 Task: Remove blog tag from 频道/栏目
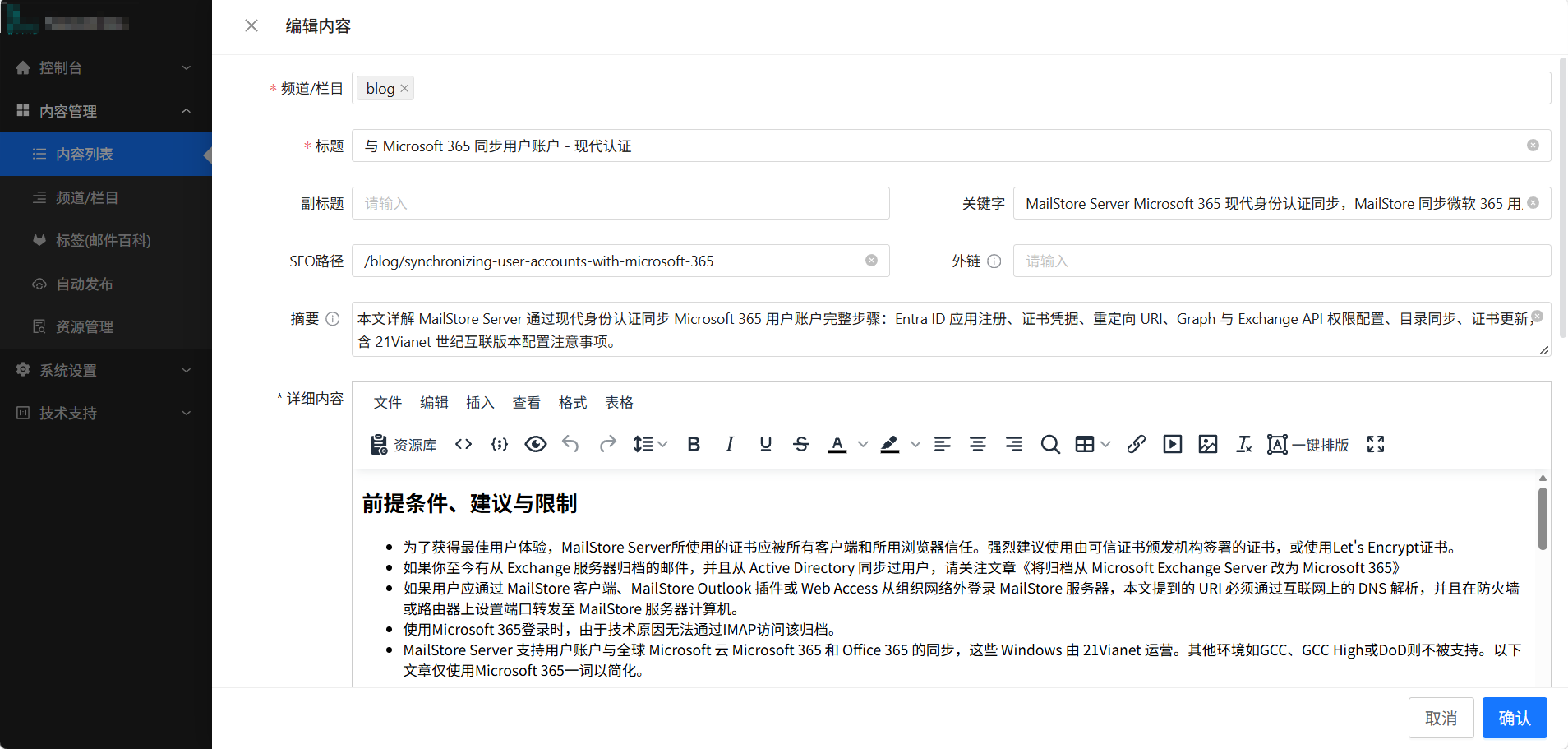(404, 88)
